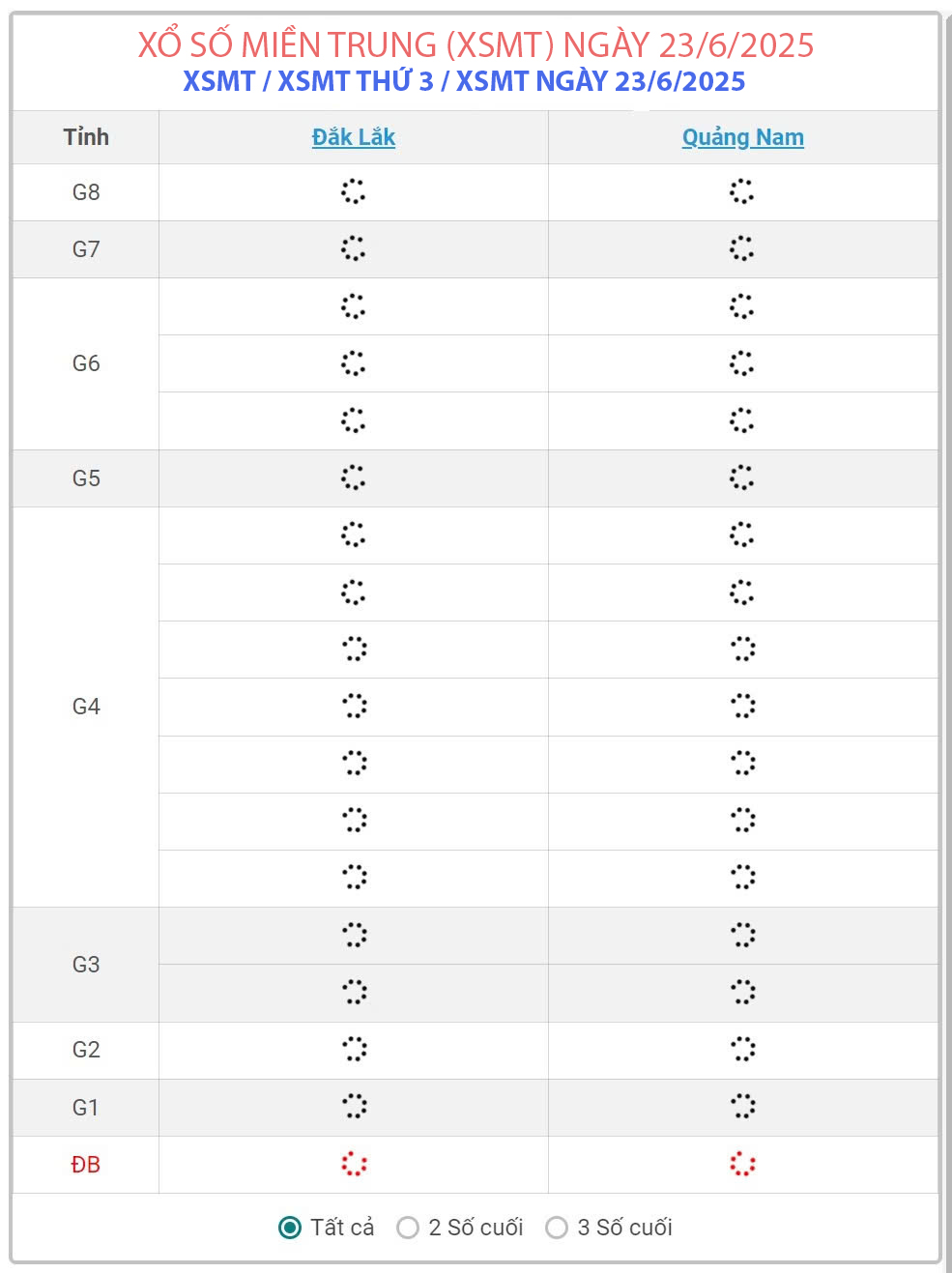Click the G2 loading spinner under Quảng Nam
952x1273 pixels.
coord(742,1049)
